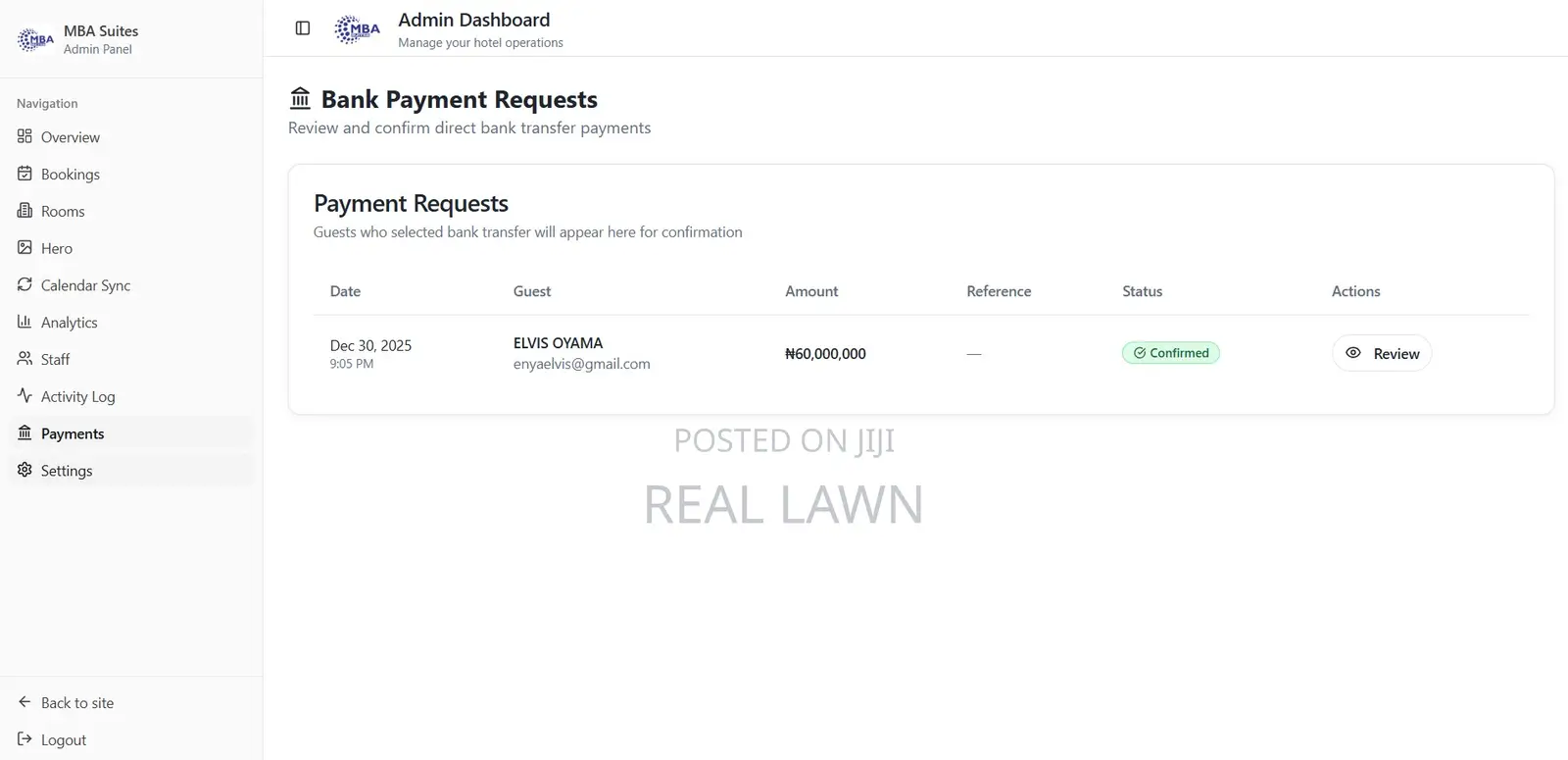The image size is (1568, 760).
Task: Click the Payments bank icon in sidebar
Action: pos(24,432)
